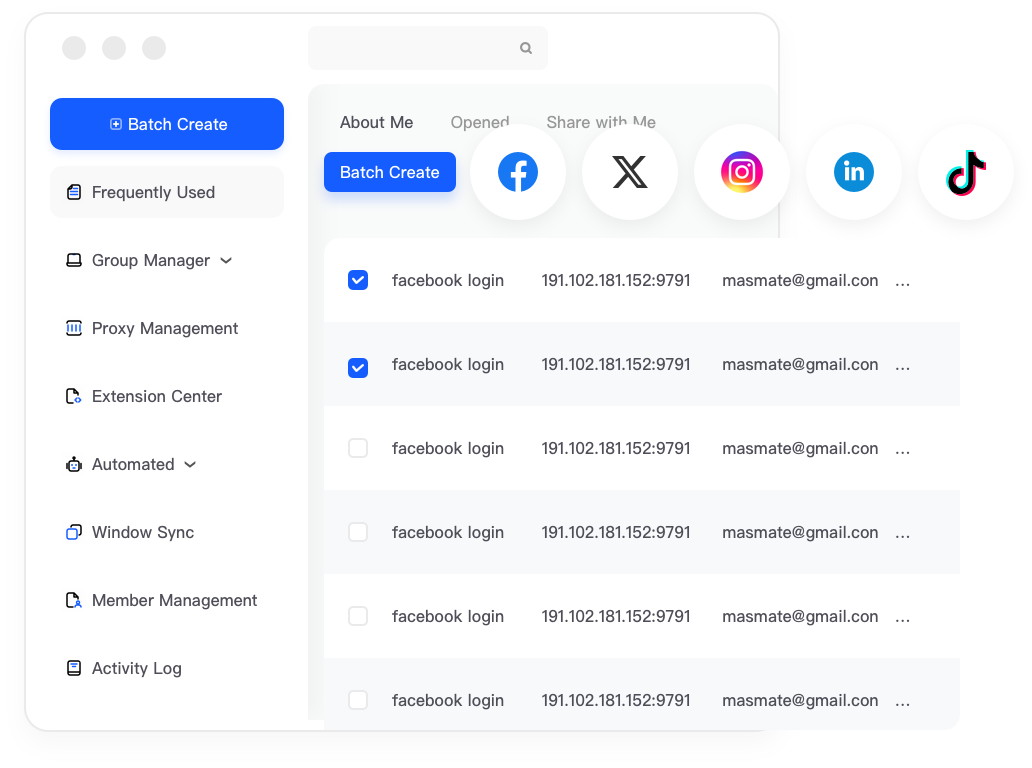The width and height of the screenshot is (1032, 768).
Task: Click the X (Twitter) icon
Action: [630, 172]
